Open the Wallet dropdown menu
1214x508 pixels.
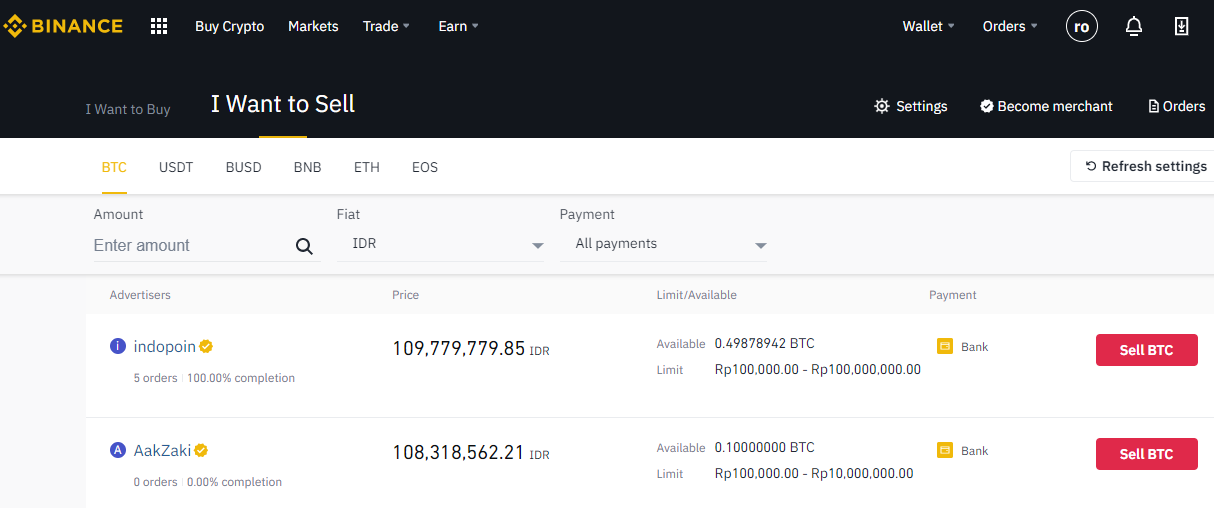(928, 26)
